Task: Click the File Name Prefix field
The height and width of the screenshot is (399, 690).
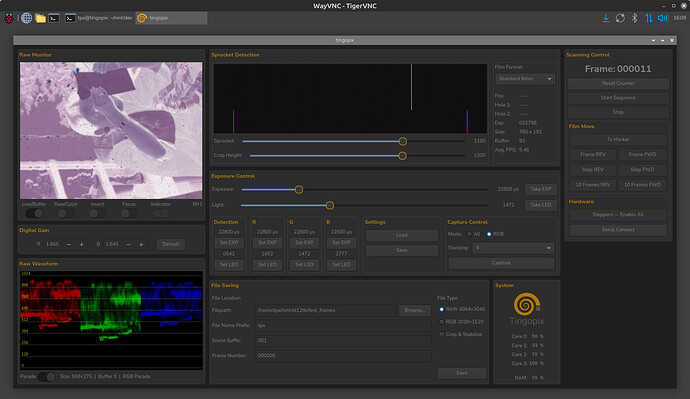Action: [343, 326]
